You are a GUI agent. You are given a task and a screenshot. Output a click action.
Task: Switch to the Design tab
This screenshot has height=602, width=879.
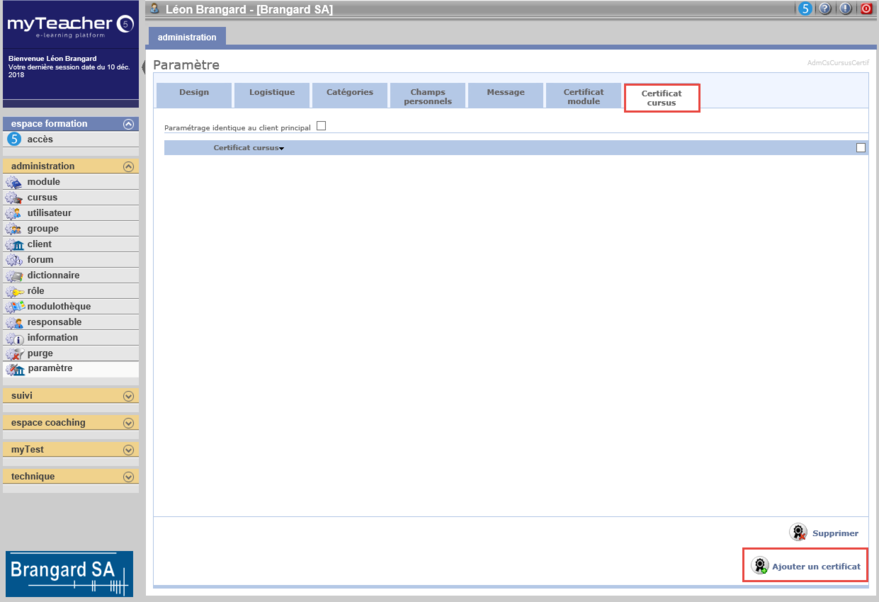pos(194,93)
